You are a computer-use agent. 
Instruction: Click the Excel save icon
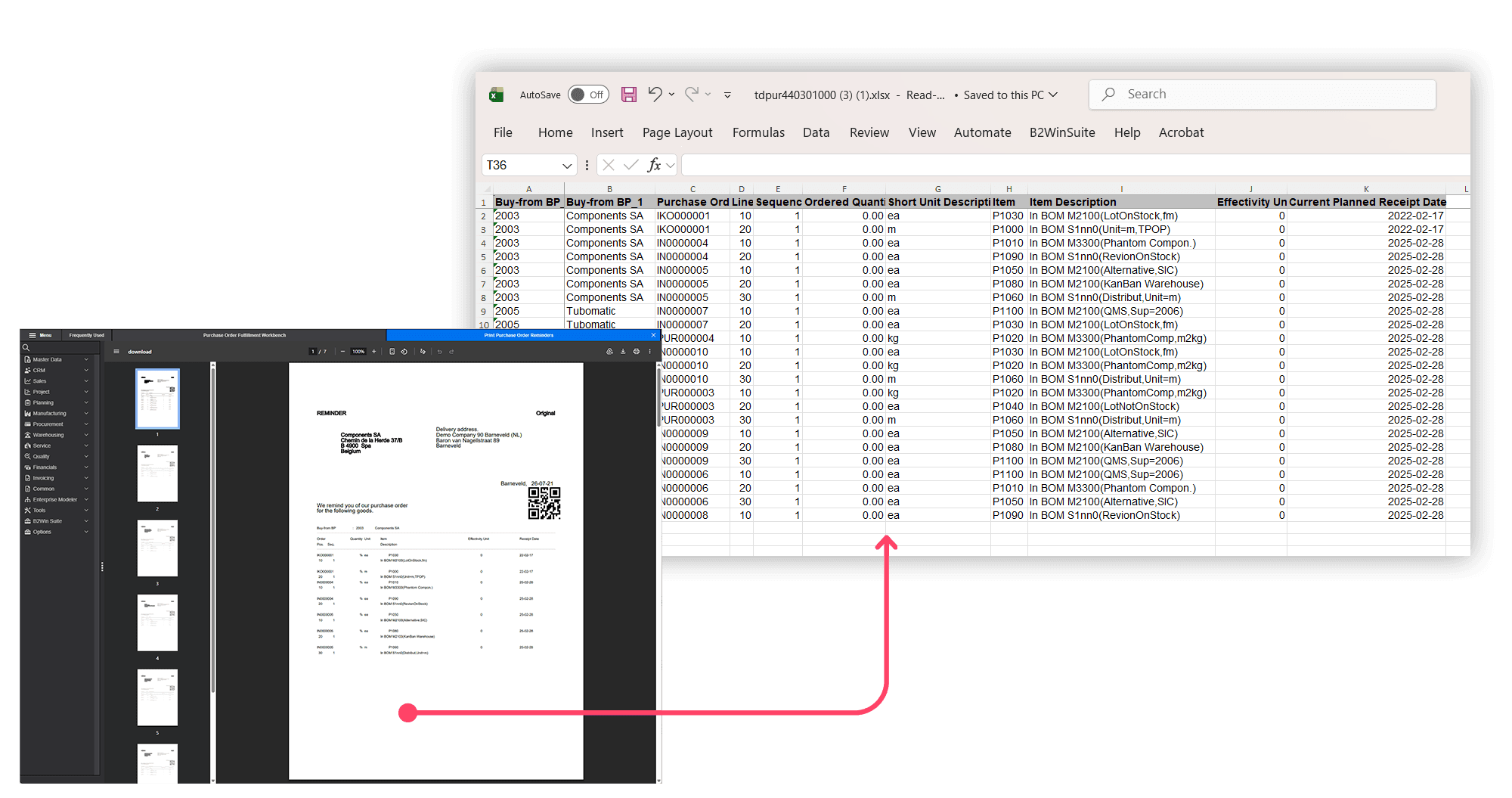[x=628, y=95]
